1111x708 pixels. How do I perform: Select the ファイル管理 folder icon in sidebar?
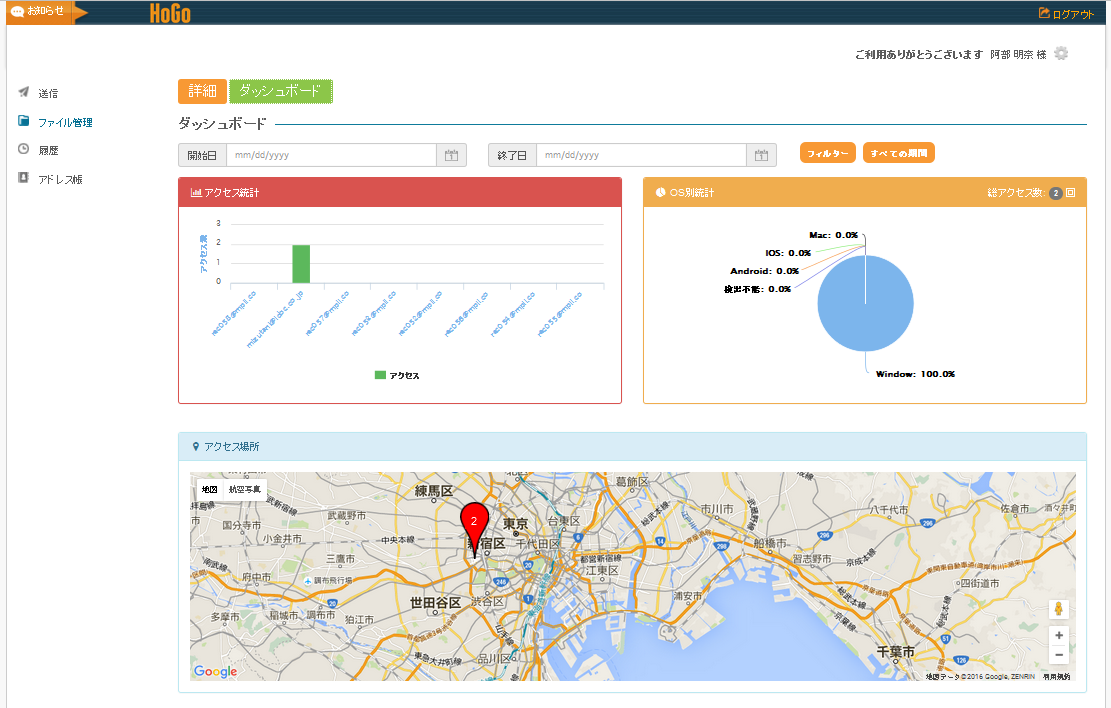click(22, 122)
